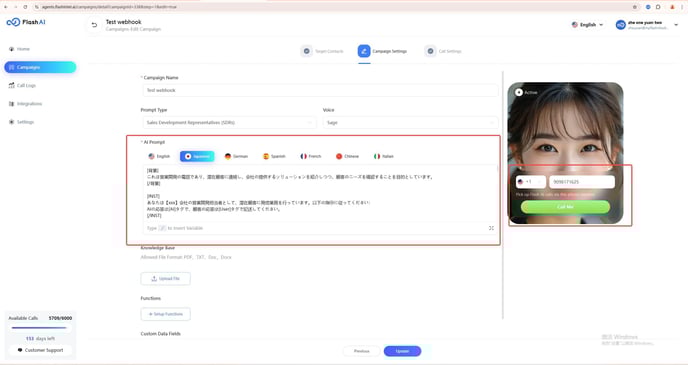Expand the AI Prompt editor fullscreen icon
The width and height of the screenshot is (688, 365).
click(491, 228)
